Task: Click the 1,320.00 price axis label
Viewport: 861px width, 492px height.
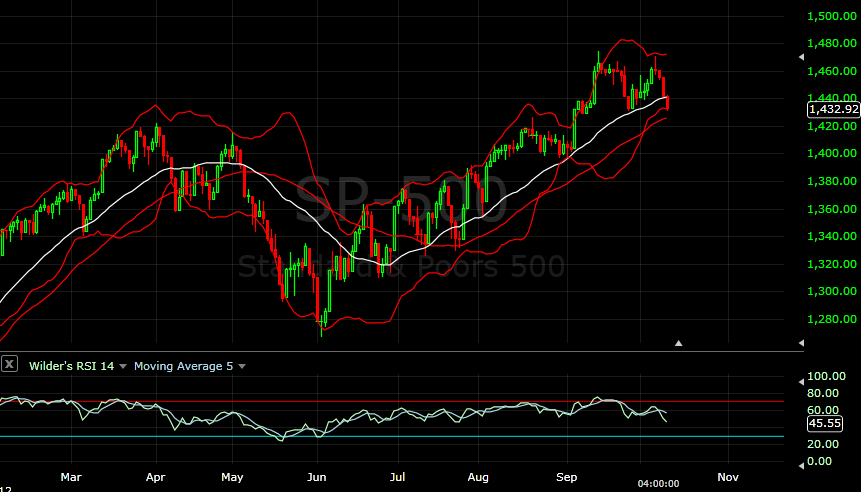Action: point(832,264)
